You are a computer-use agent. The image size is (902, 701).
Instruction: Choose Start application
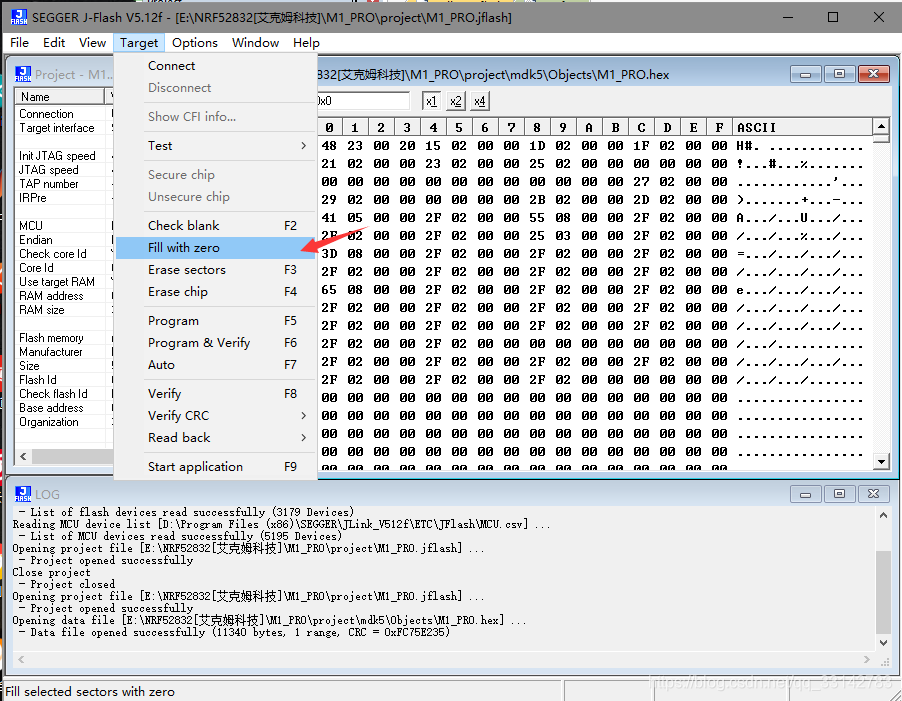pyautogui.click(x=216, y=467)
